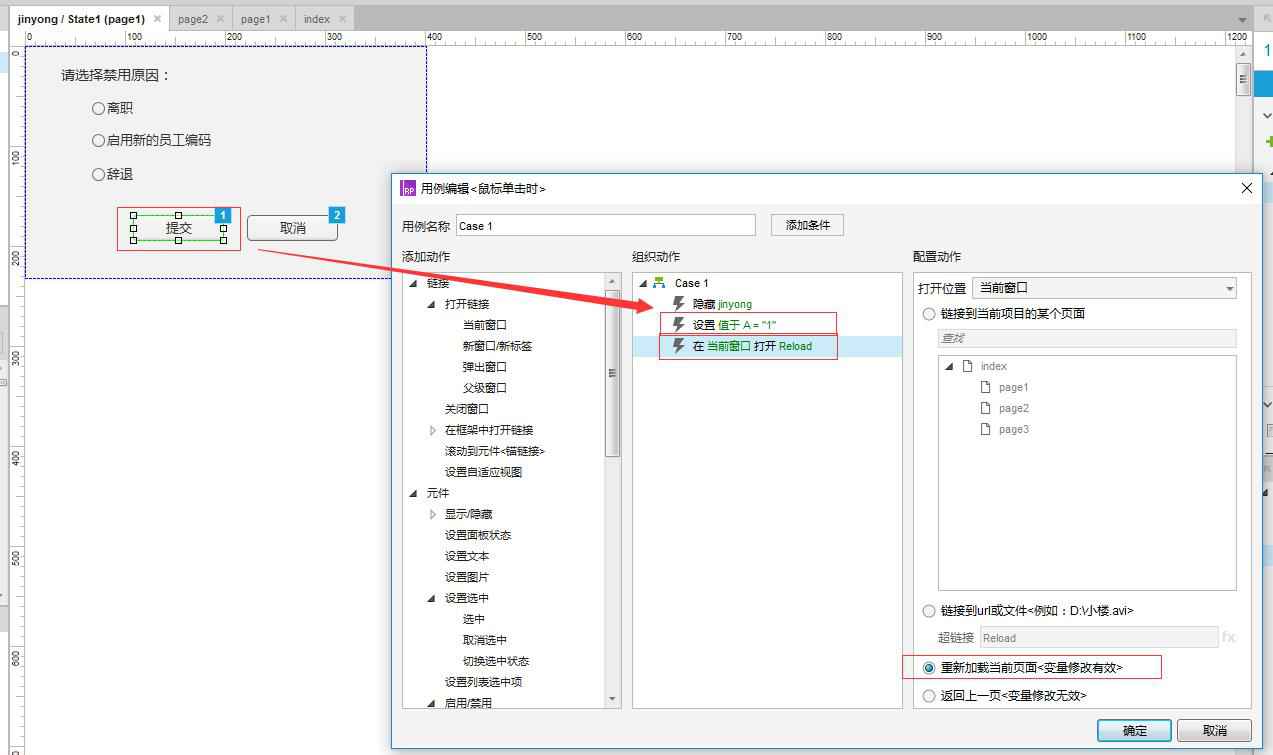This screenshot has height=755, width=1273.
Task: Add the 设置列表选中项 action
Action: 484,682
